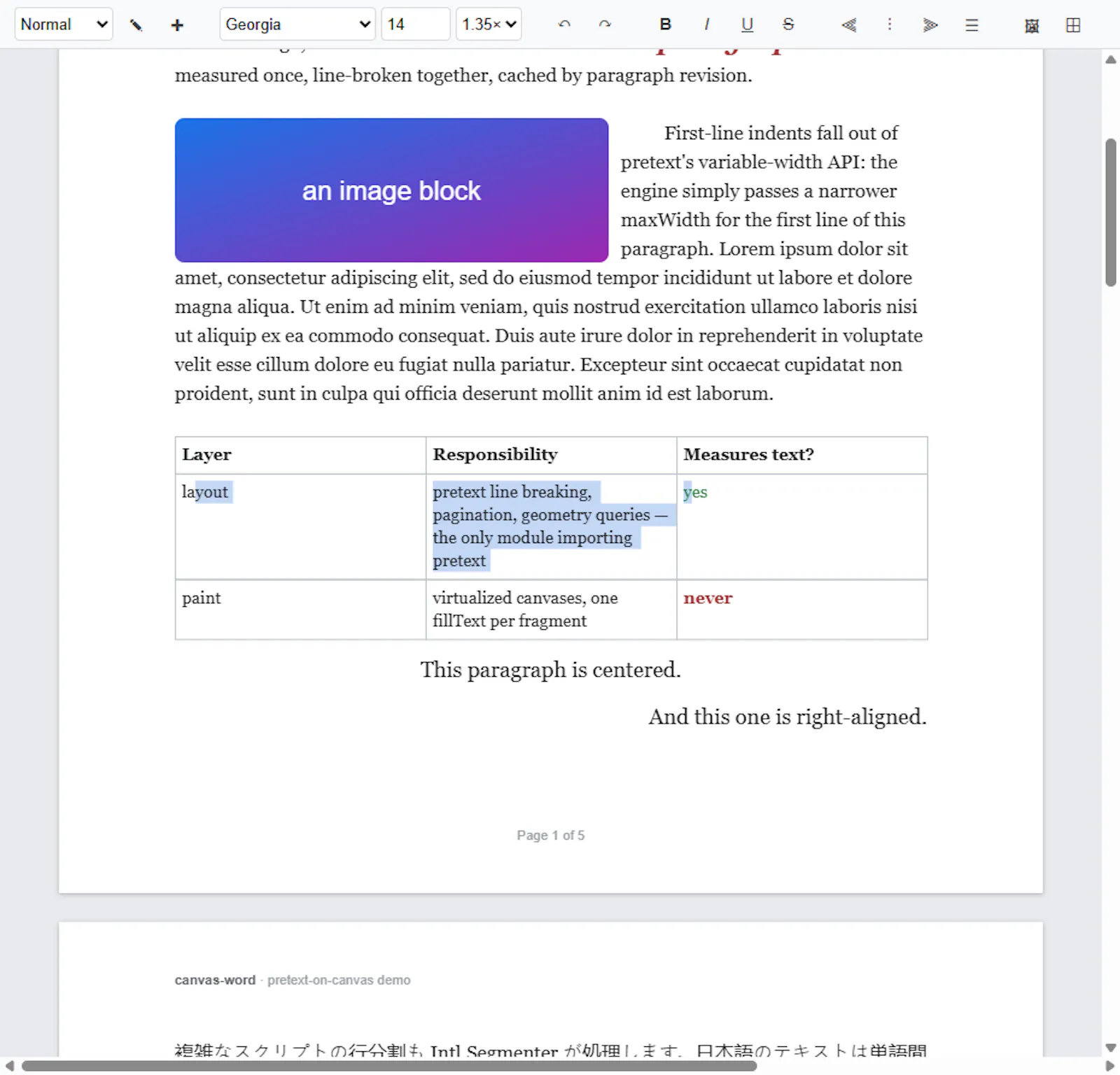Click the red 'never' table cell
This screenshot has width=1120, height=1075.
(802, 610)
